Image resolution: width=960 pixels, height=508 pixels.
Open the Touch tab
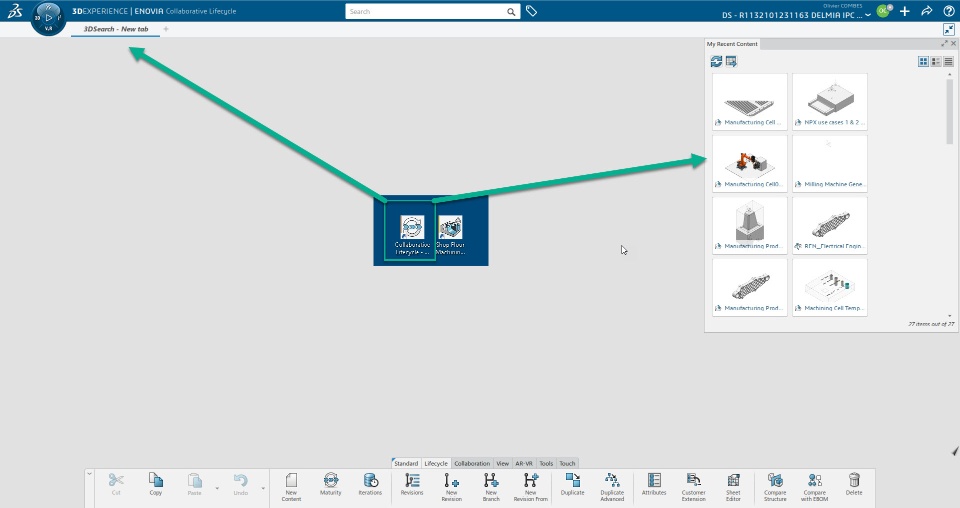click(568, 463)
